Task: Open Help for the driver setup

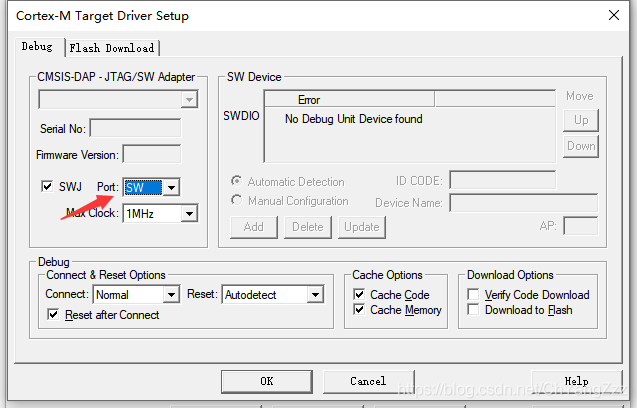Action: pyautogui.click(x=576, y=382)
